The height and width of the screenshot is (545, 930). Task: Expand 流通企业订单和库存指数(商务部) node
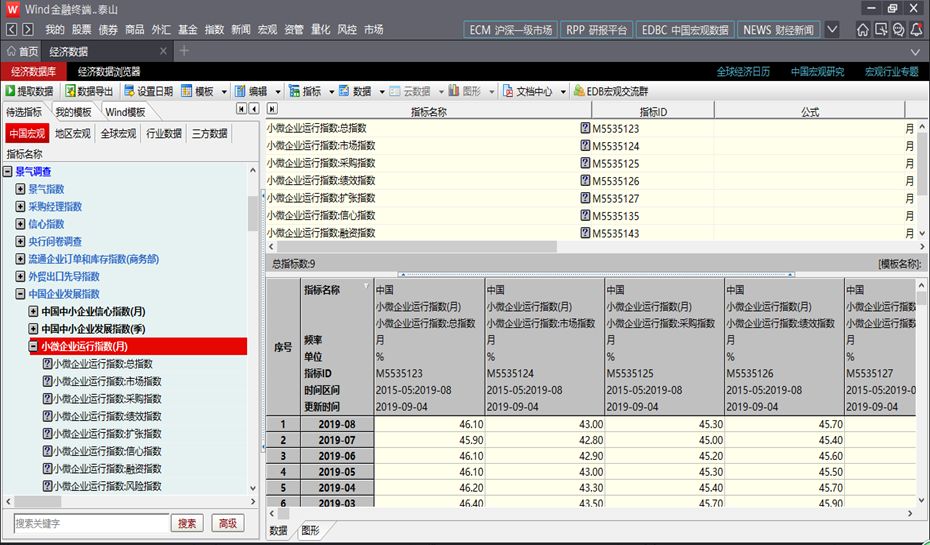click(x=20, y=259)
